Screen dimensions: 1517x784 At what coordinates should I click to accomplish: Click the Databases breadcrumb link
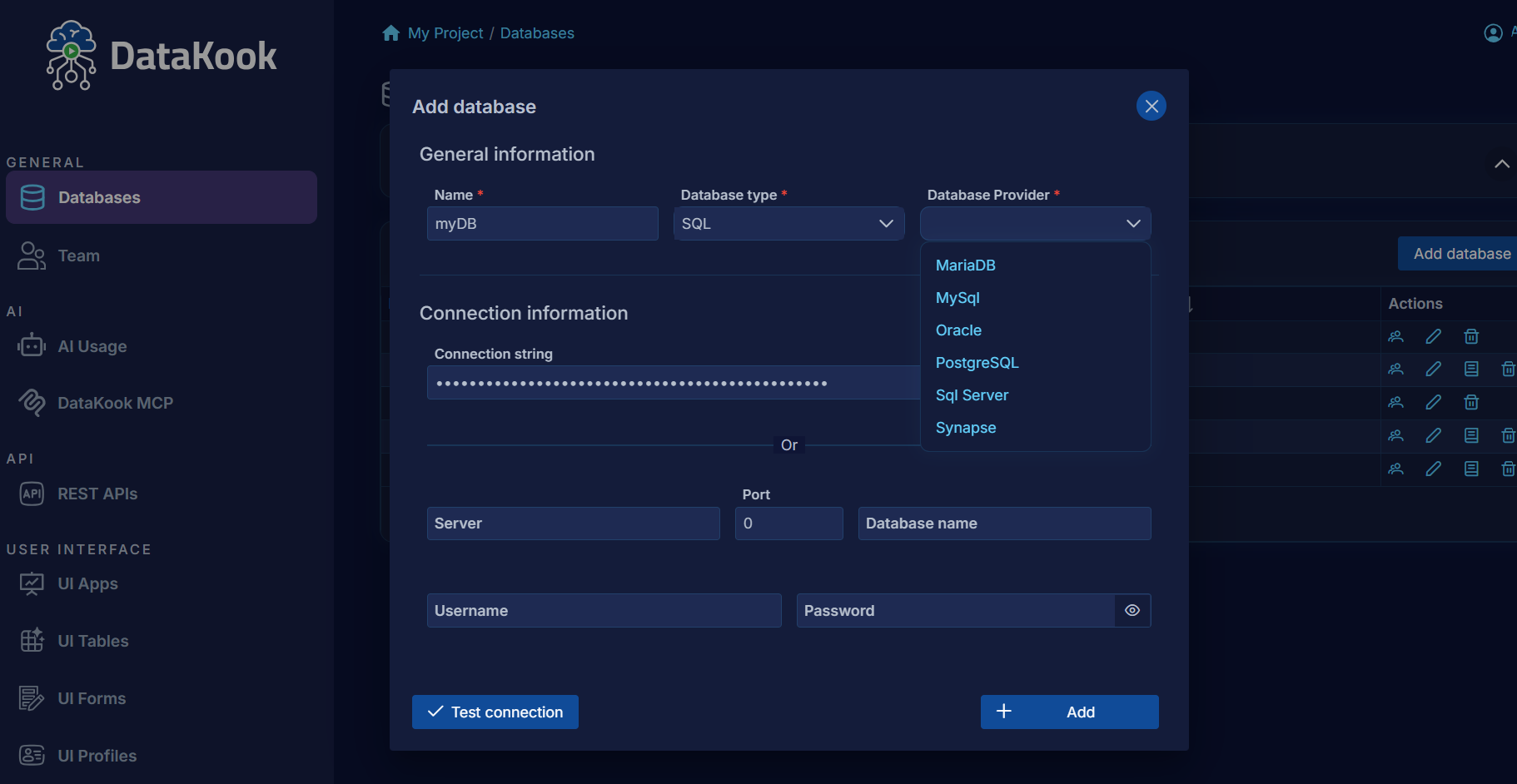pos(537,33)
